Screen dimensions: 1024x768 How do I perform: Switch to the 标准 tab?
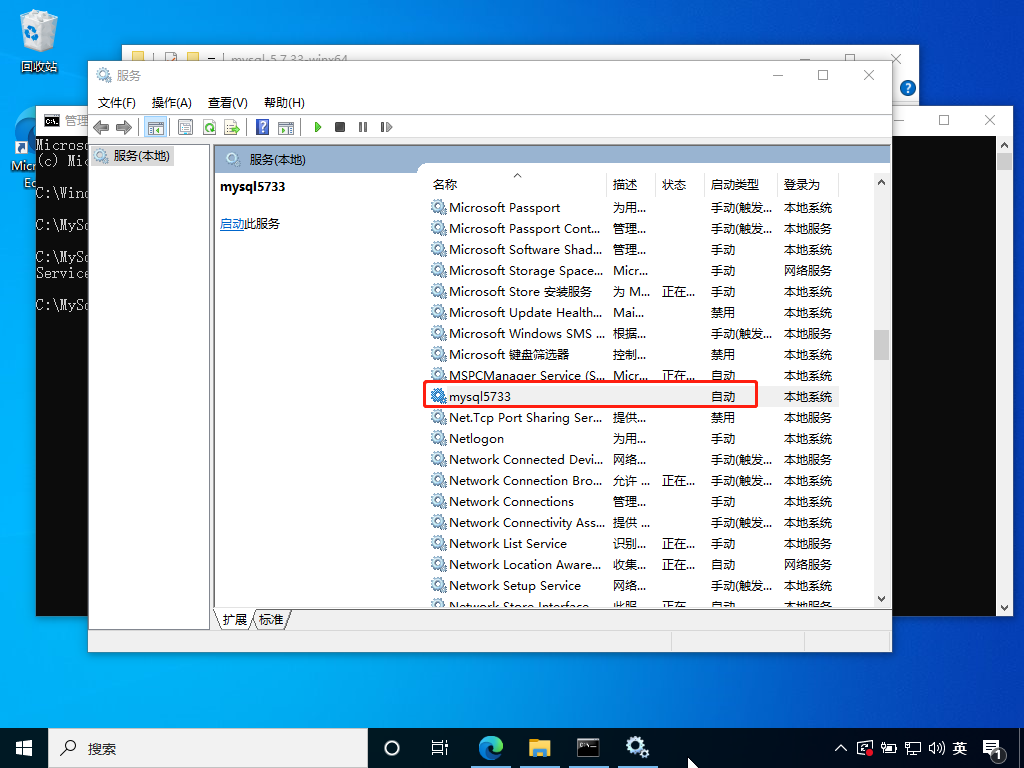pyautogui.click(x=271, y=620)
